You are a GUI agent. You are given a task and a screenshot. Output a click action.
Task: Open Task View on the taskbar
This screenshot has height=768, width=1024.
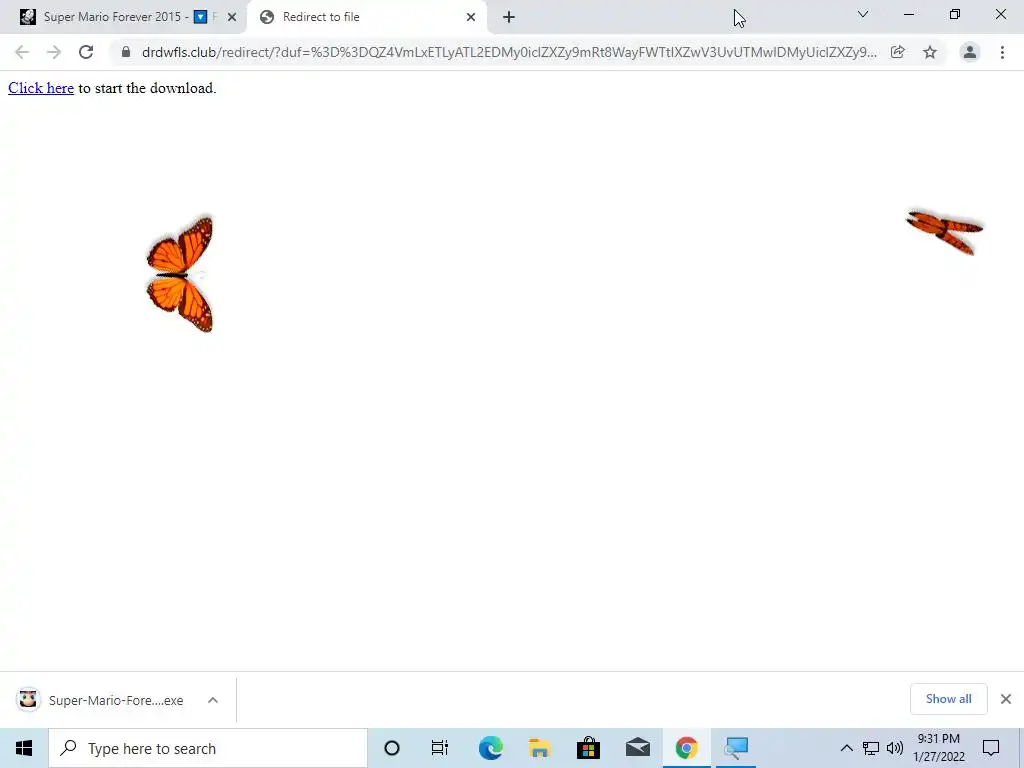coord(440,748)
